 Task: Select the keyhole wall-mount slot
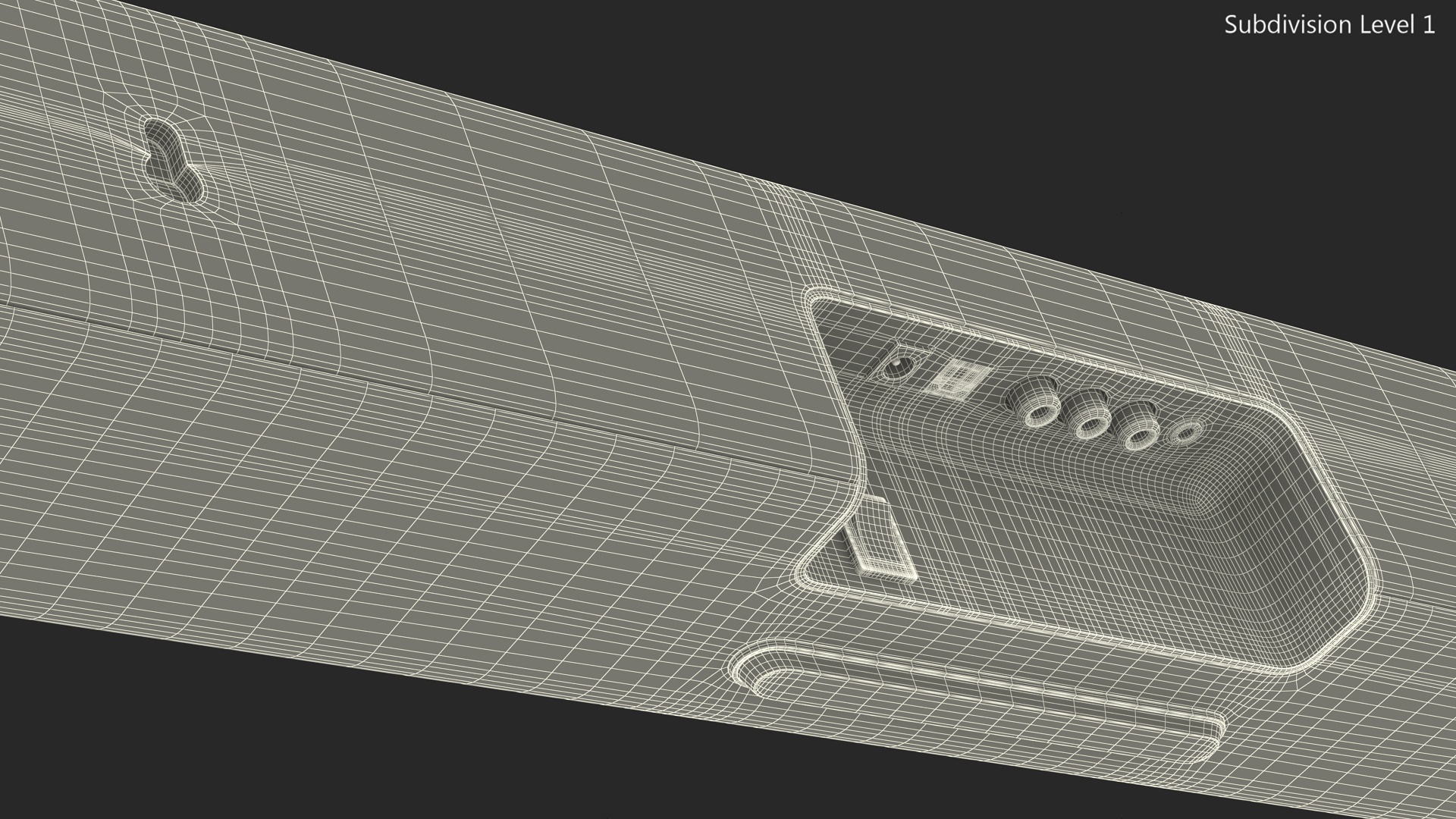pos(172,161)
